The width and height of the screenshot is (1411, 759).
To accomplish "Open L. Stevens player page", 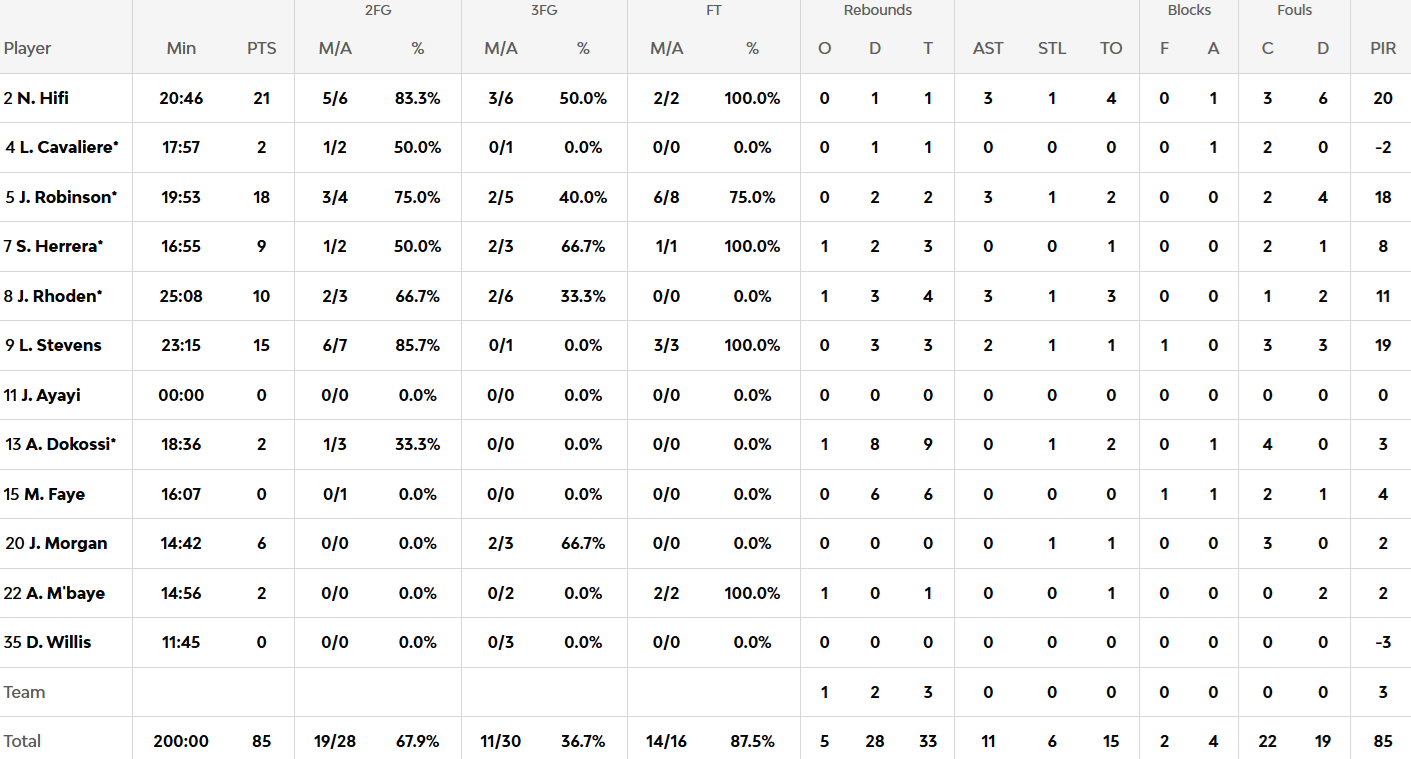I will pyautogui.click(x=60, y=345).
